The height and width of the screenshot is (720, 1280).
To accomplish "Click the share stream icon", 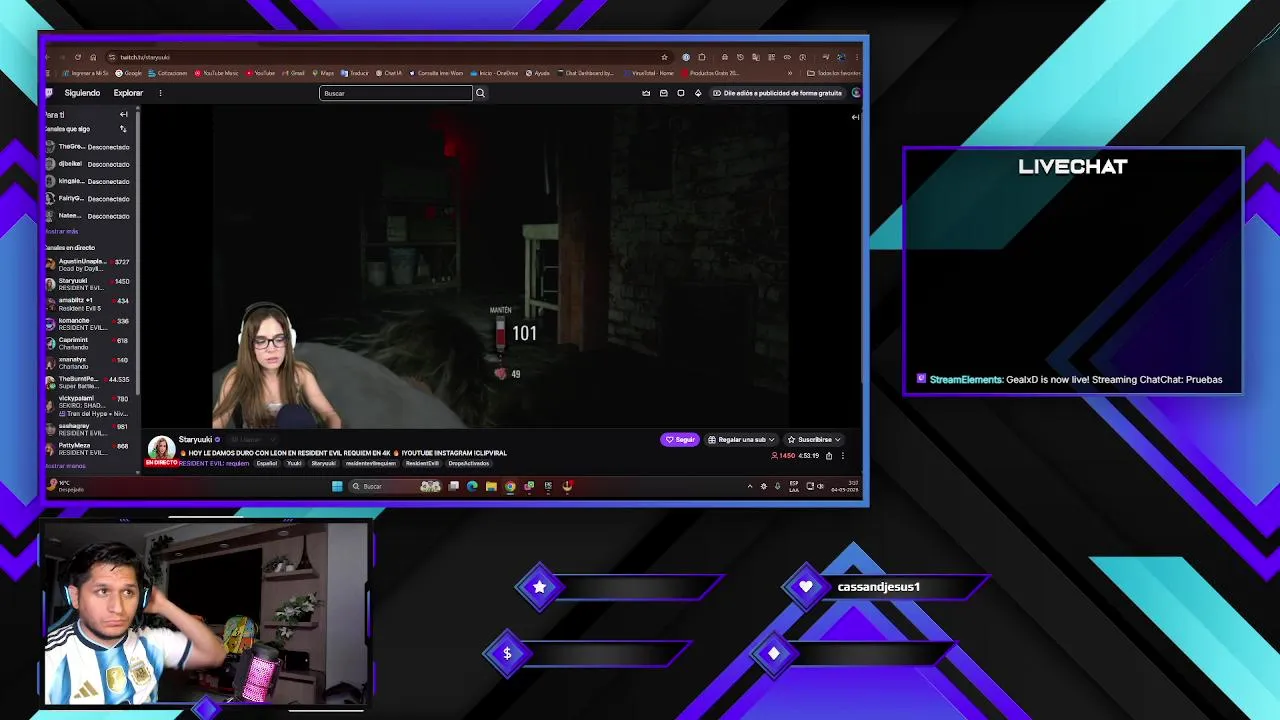I will pos(828,456).
